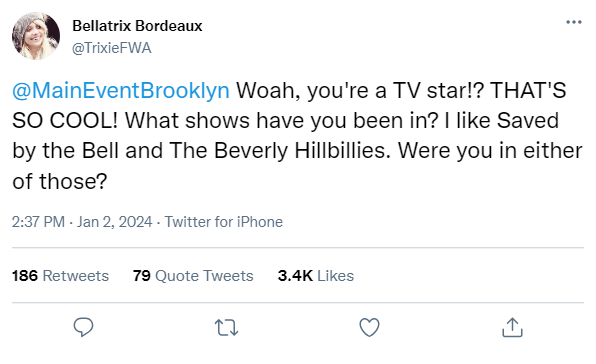Click Bellatrix Bordeaux's profile picture
Screen dimensions: 596x364
[36, 36]
